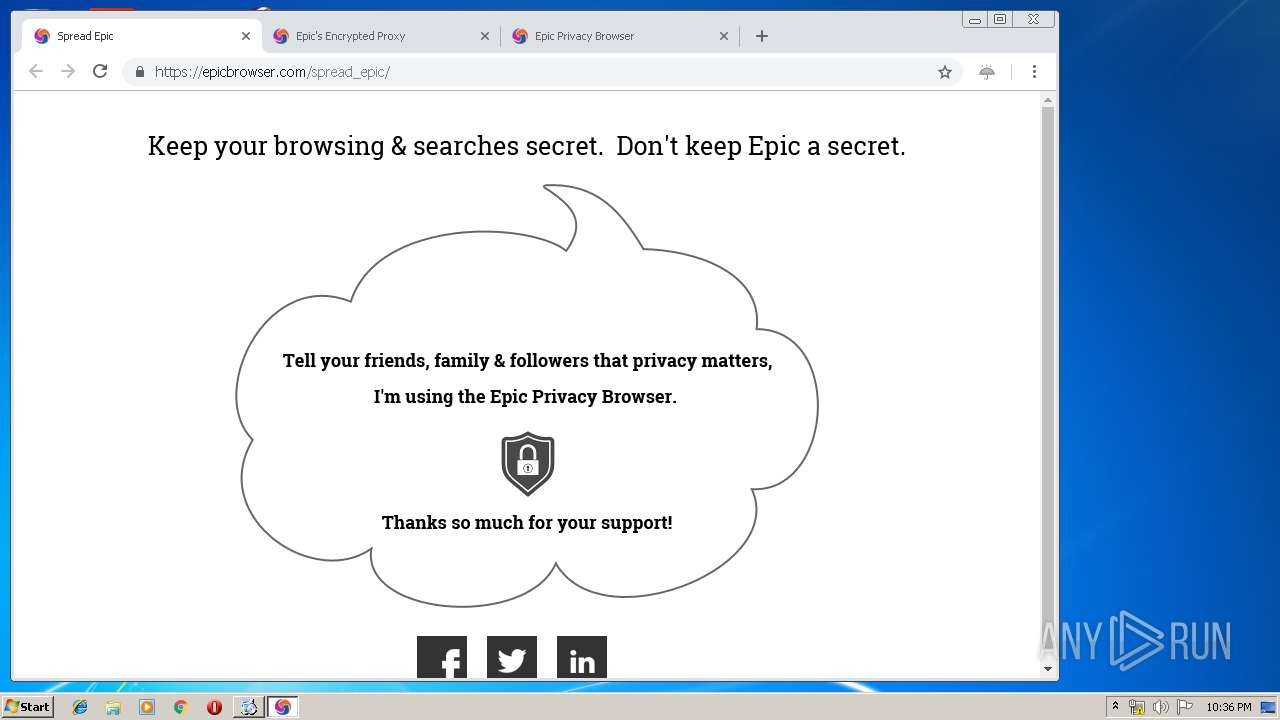Select the Epic browser taskbar button
Image resolution: width=1280 pixels, height=720 pixels.
[x=282, y=707]
